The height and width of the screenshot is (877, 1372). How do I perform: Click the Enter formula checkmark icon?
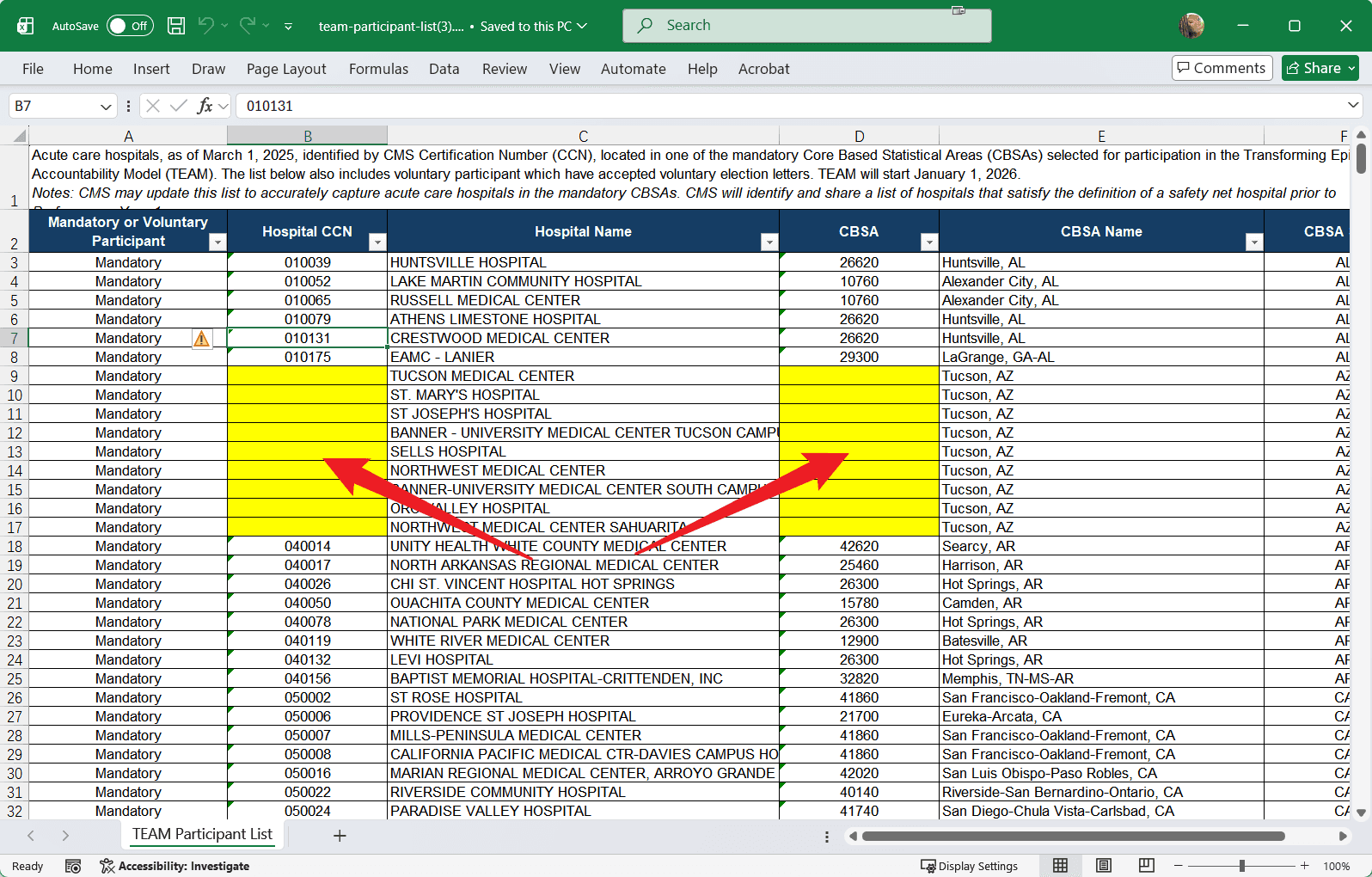tap(179, 106)
